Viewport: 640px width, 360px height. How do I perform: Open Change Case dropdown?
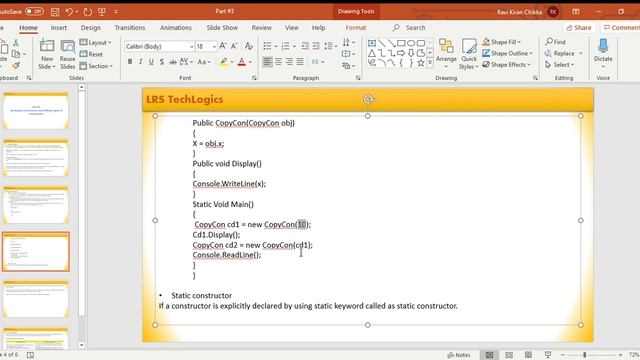(x=204, y=62)
